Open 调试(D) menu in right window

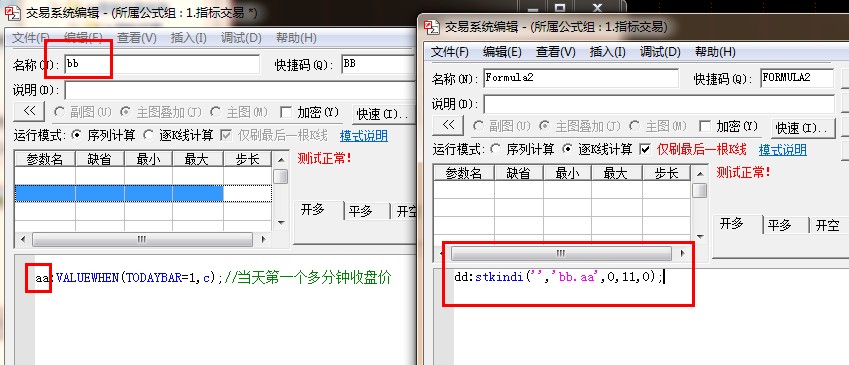coord(660,52)
